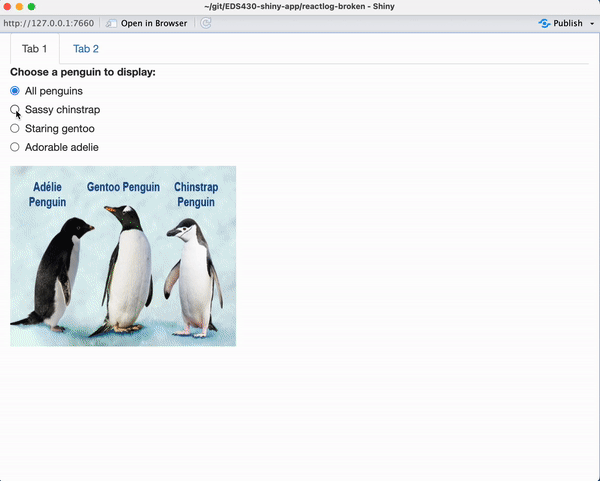Viewport: 600px width, 481px height.
Task: Zoom the window with the green button
Action: 32,7
